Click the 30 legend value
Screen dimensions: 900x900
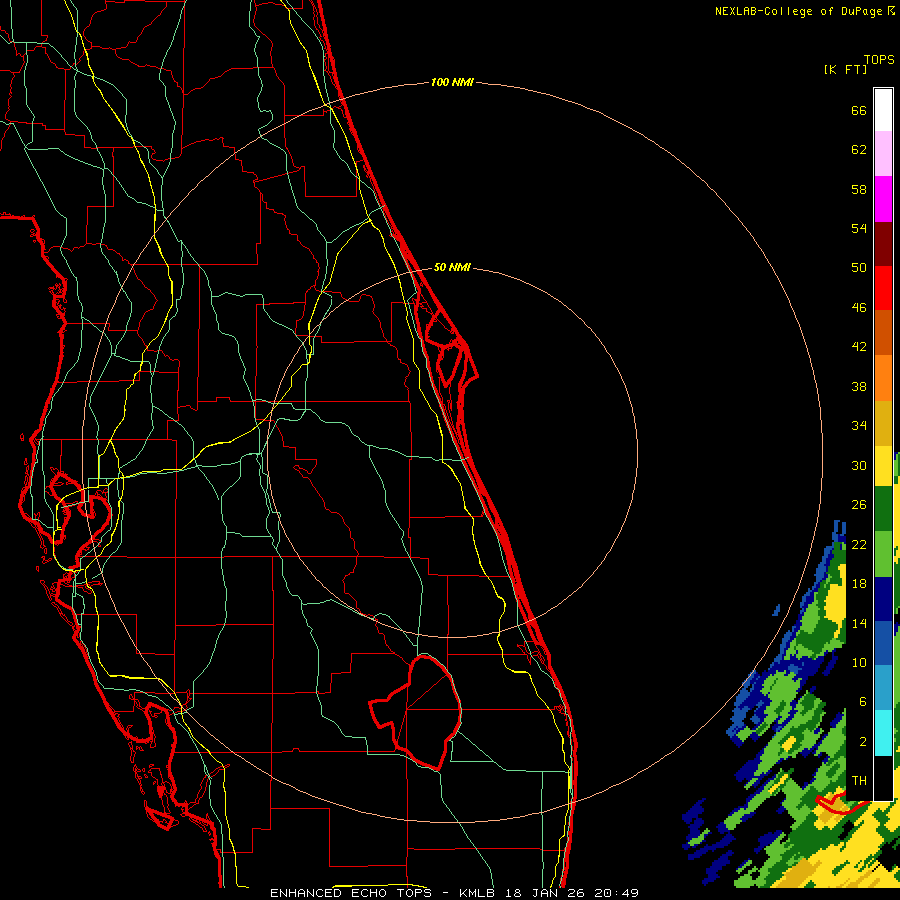tap(859, 465)
